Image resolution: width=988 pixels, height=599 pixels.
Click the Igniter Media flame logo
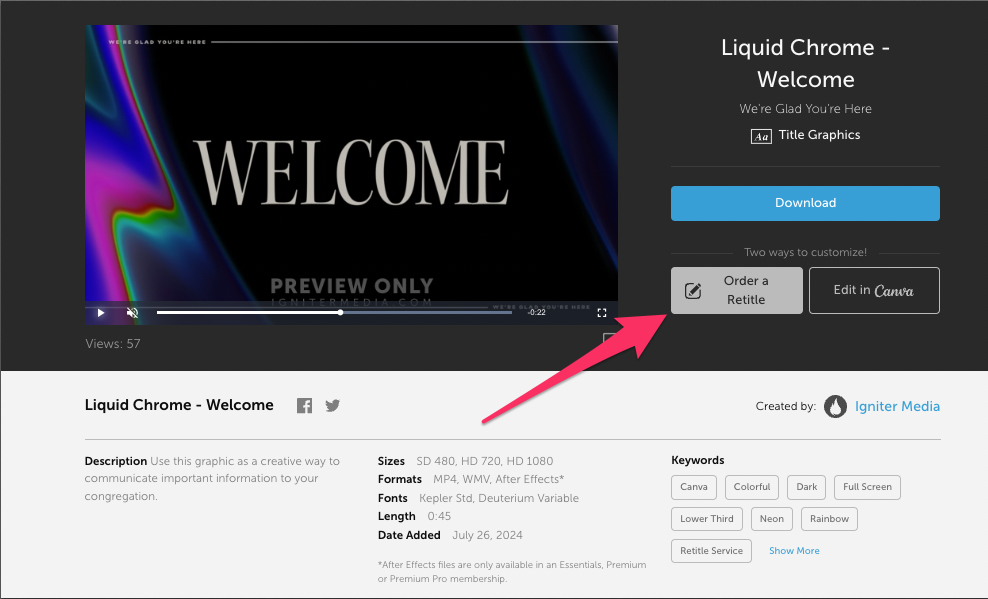click(836, 406)
